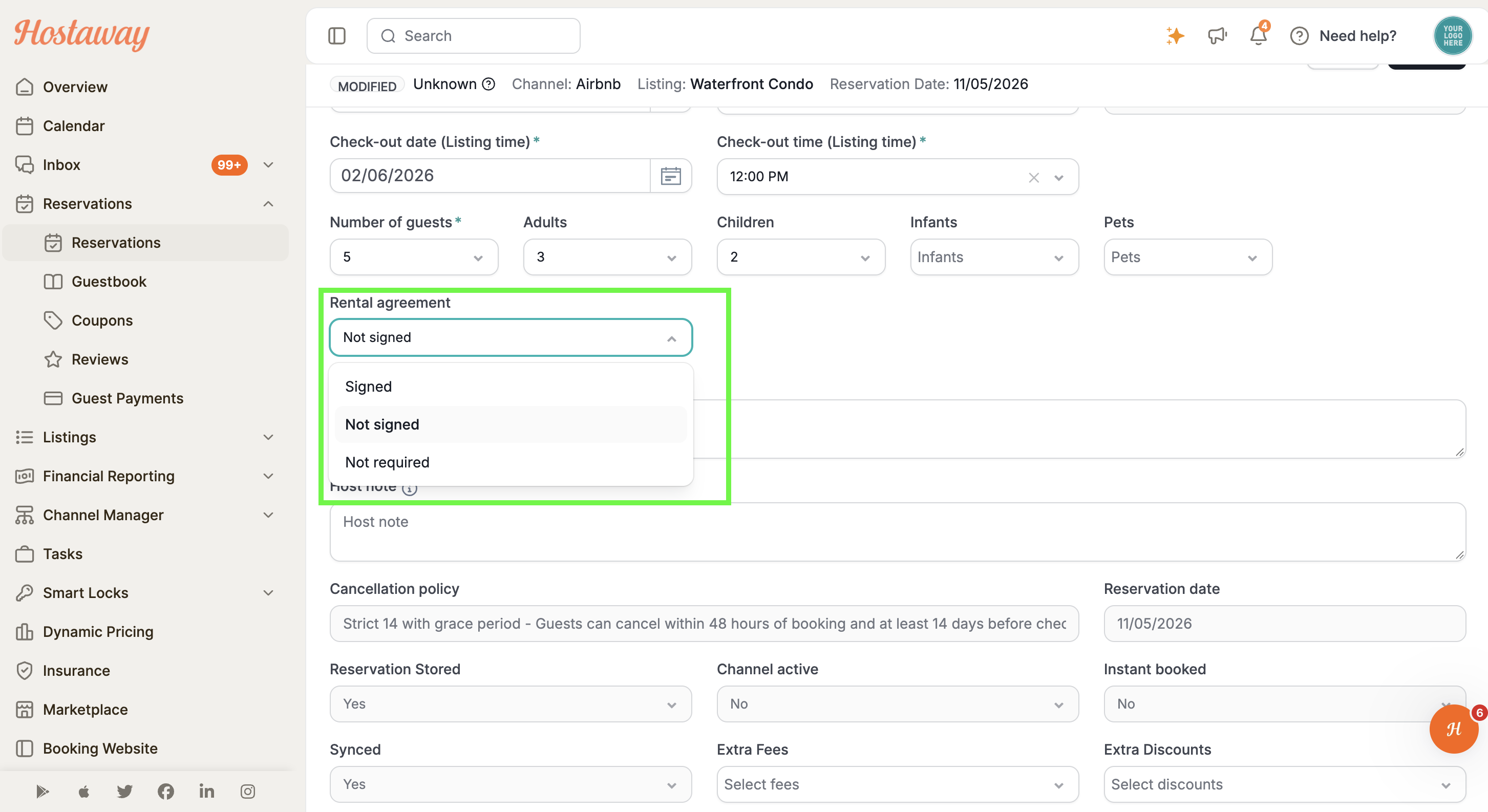This screenshot has width=1488, height=812.
Task: Click the Unknown status help icon
Action: [x=488, y=84]
